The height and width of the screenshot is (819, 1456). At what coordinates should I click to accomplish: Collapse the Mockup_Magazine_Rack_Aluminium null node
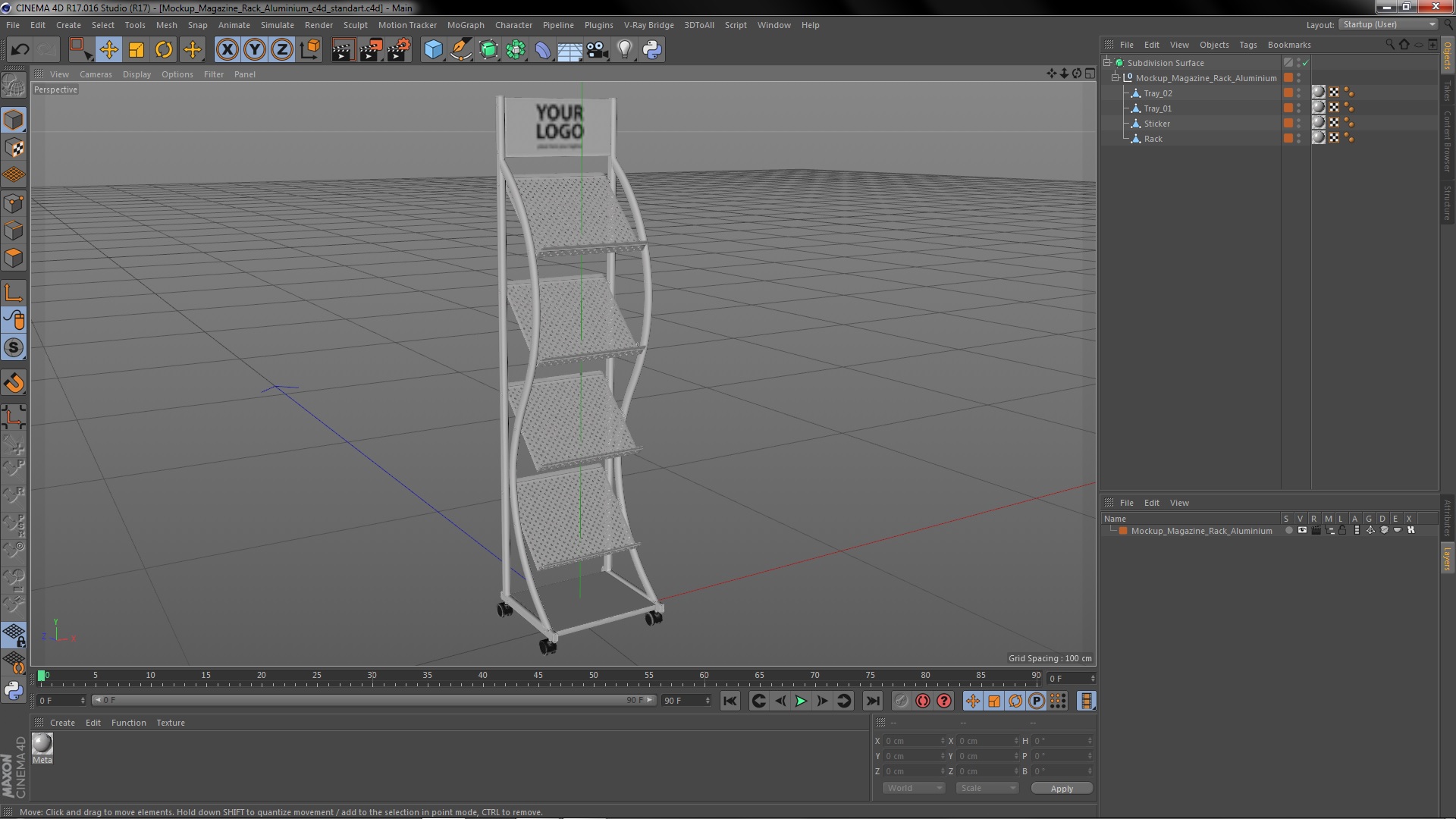tap(1116, 78)
